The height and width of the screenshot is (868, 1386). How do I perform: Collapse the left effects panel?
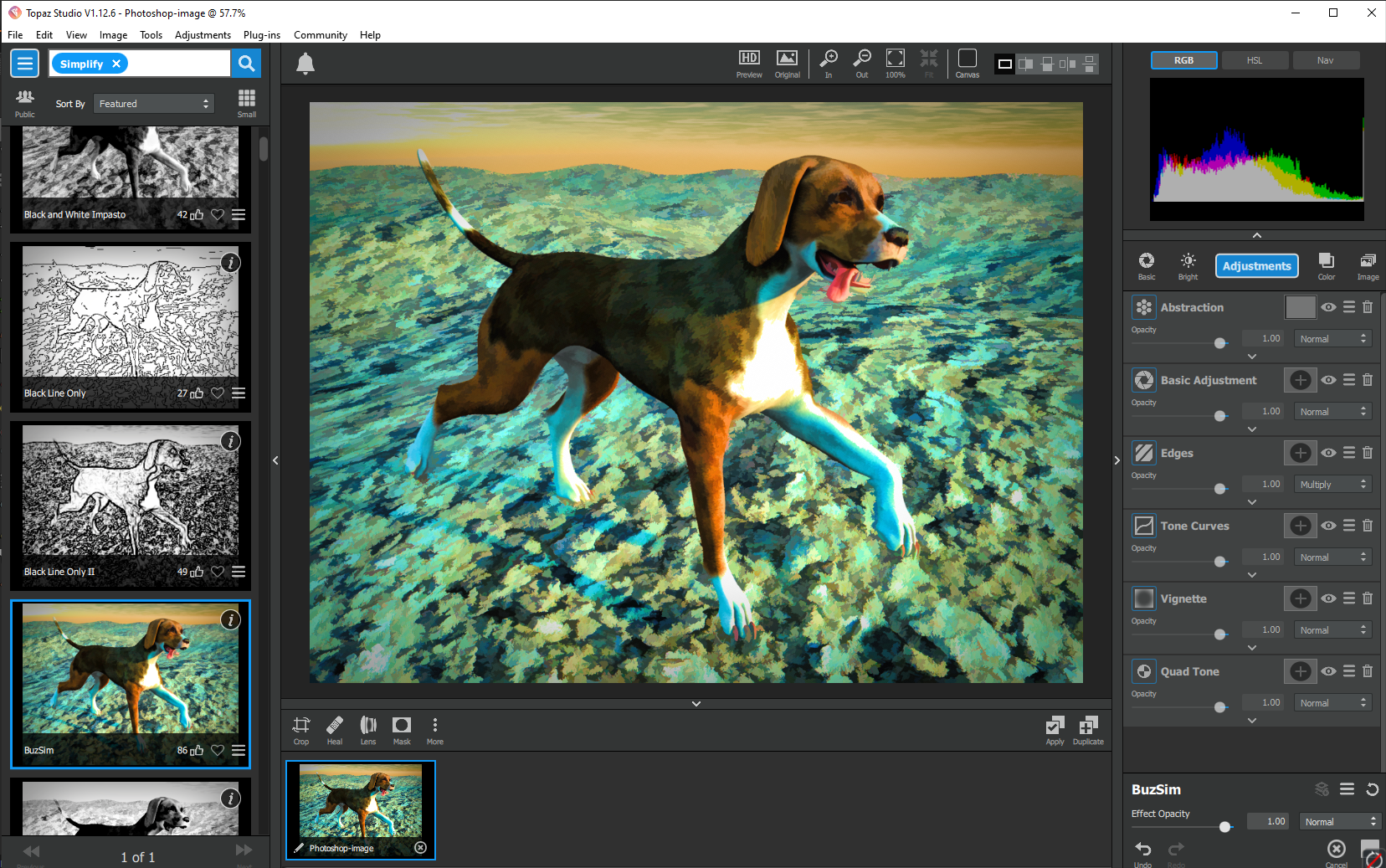coord(275,460)
